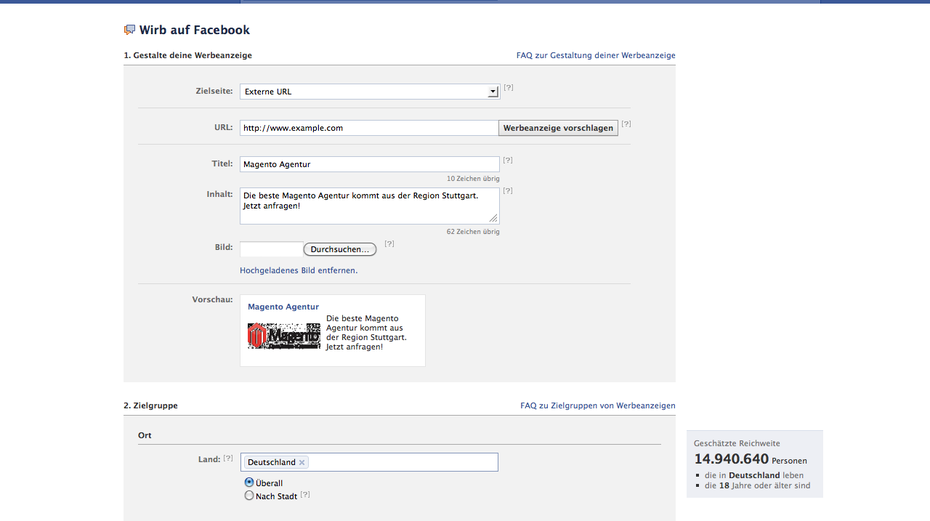The width and height of the screenshot is (930, 521).
Task: Remove Deutschland tag with its x icon
Action: pos(302,462)
